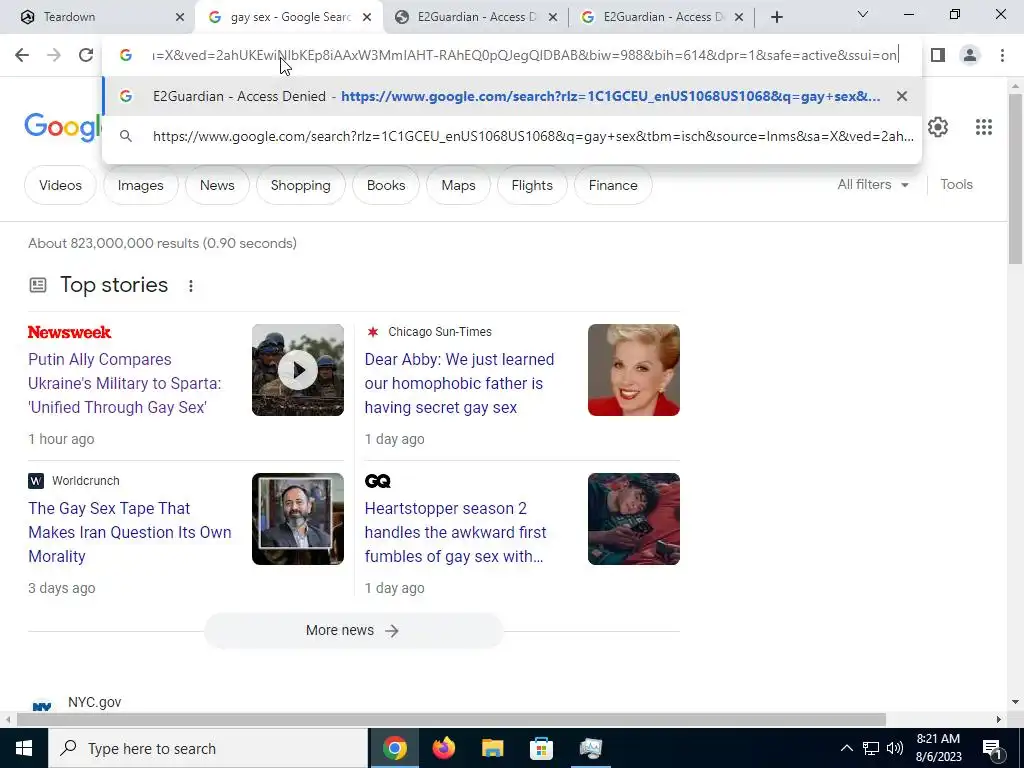This screenshot has width=1024, height=768.
Task: Open a new browser tab
Action: point(776,17)
